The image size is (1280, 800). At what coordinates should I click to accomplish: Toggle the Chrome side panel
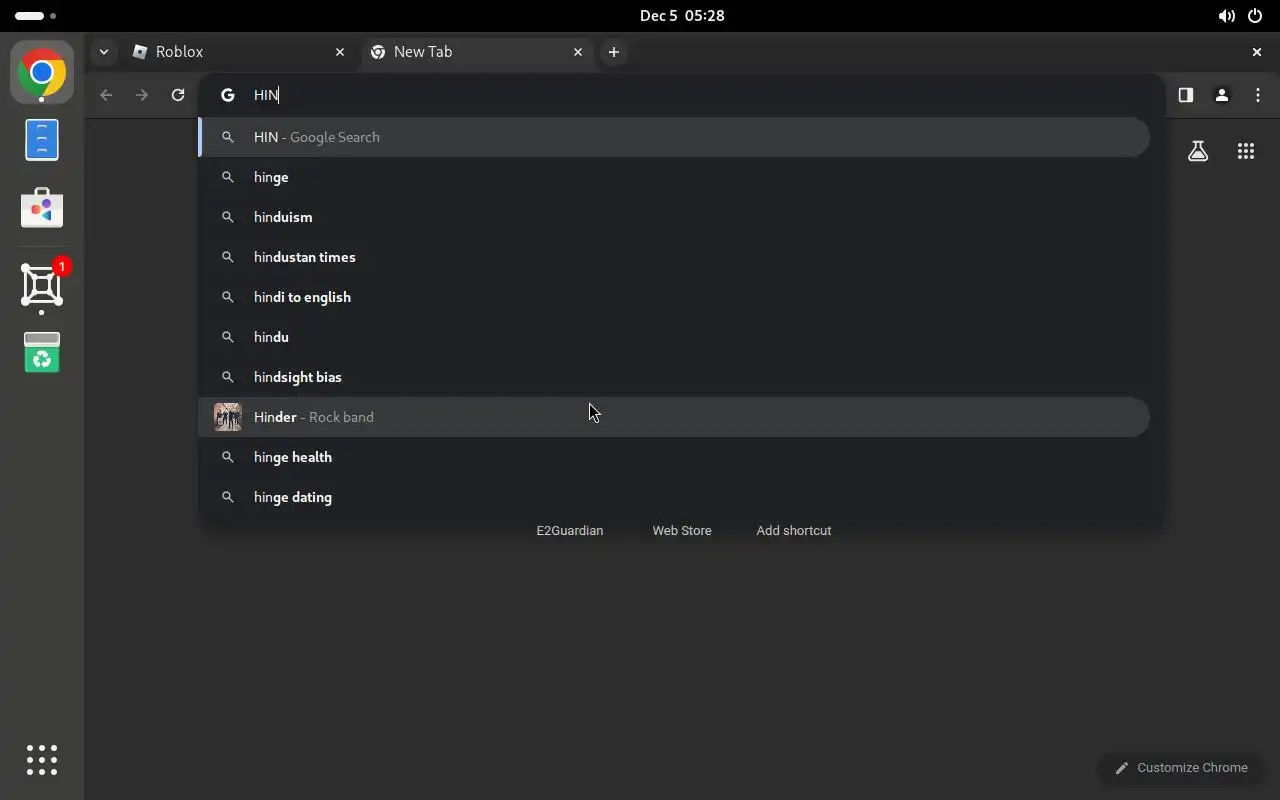1185,95
